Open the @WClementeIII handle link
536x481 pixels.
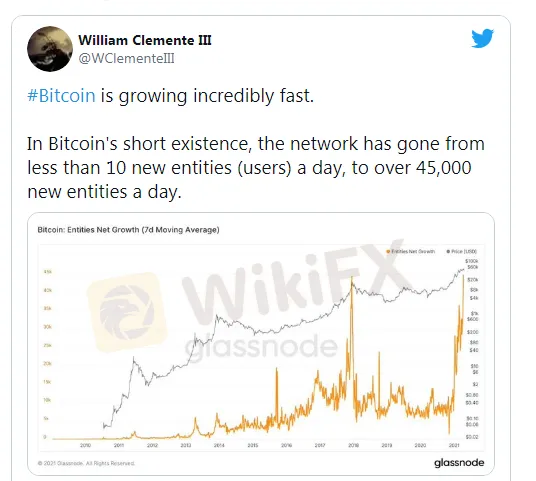tap(126, 58)
